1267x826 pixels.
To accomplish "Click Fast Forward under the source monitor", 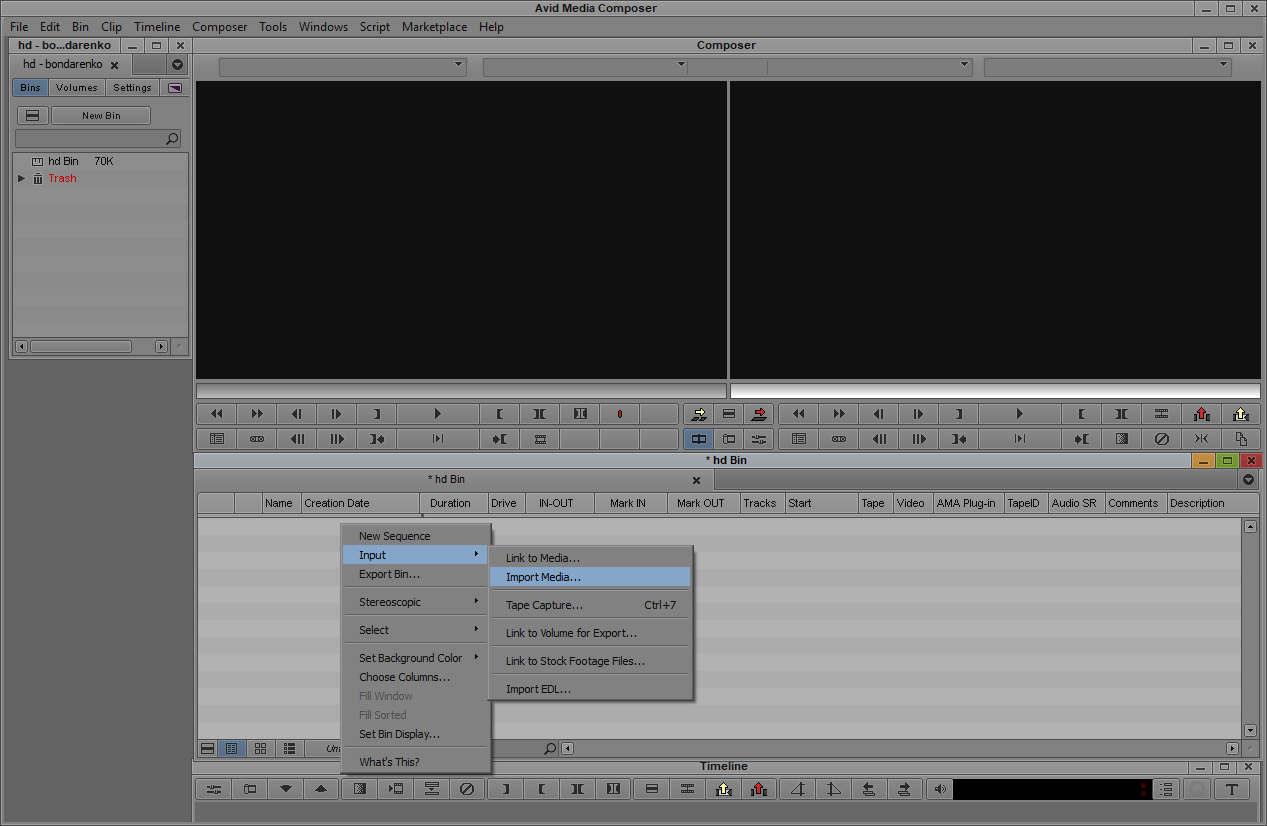I will click(x=257, y=414).
